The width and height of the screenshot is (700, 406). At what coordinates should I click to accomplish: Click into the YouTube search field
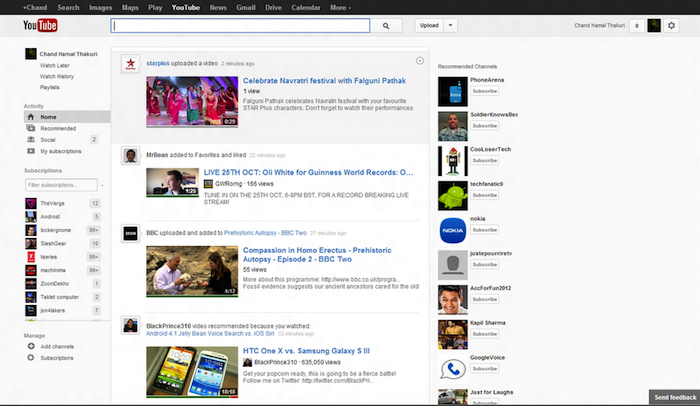(x=240, y=25)
